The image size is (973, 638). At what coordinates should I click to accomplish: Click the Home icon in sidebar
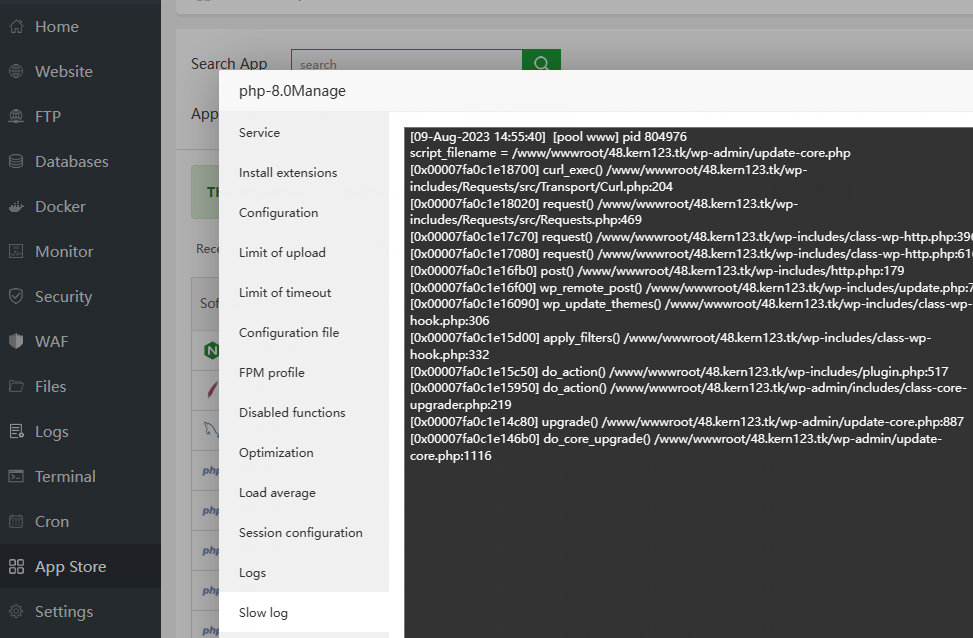[x=16, y=27]
